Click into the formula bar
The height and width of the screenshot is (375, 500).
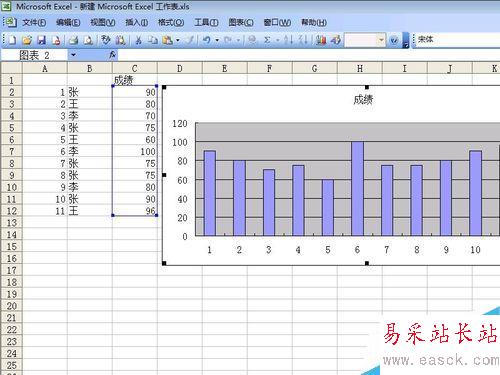click(308, 55)
